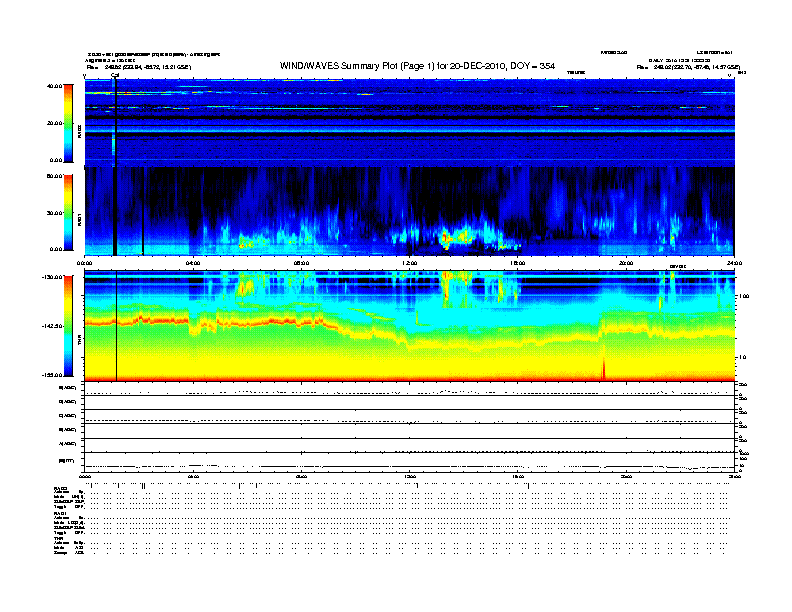This screenshot has height=612, width=792.
Task: Click the TNR color scale bar
Action: click(x=68, y=326)
